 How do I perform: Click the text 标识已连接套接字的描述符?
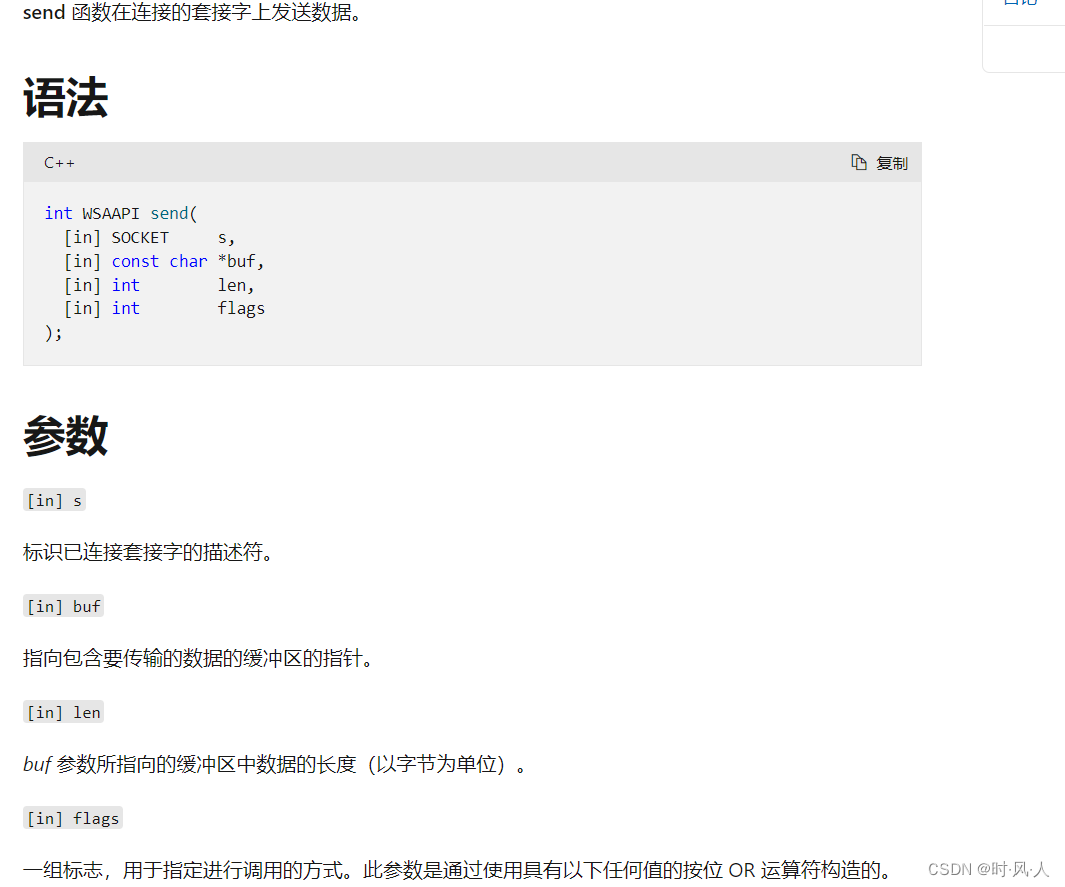pyautogui.click(x=147, y=552)
